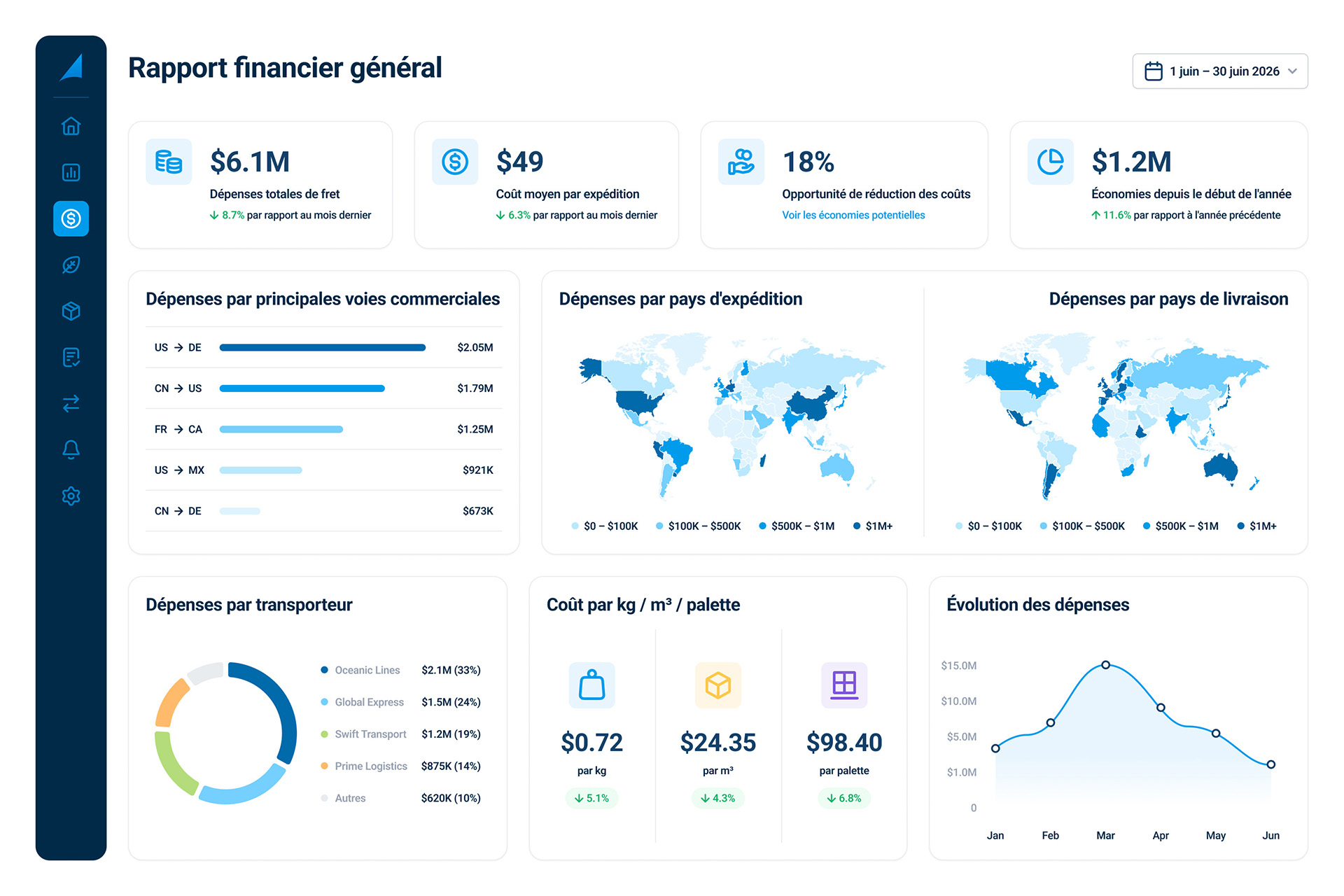This screenshot has height=896, width=1344.
Task: Open the bar chart analytics sidebar icon
Action: coord(71,172)
